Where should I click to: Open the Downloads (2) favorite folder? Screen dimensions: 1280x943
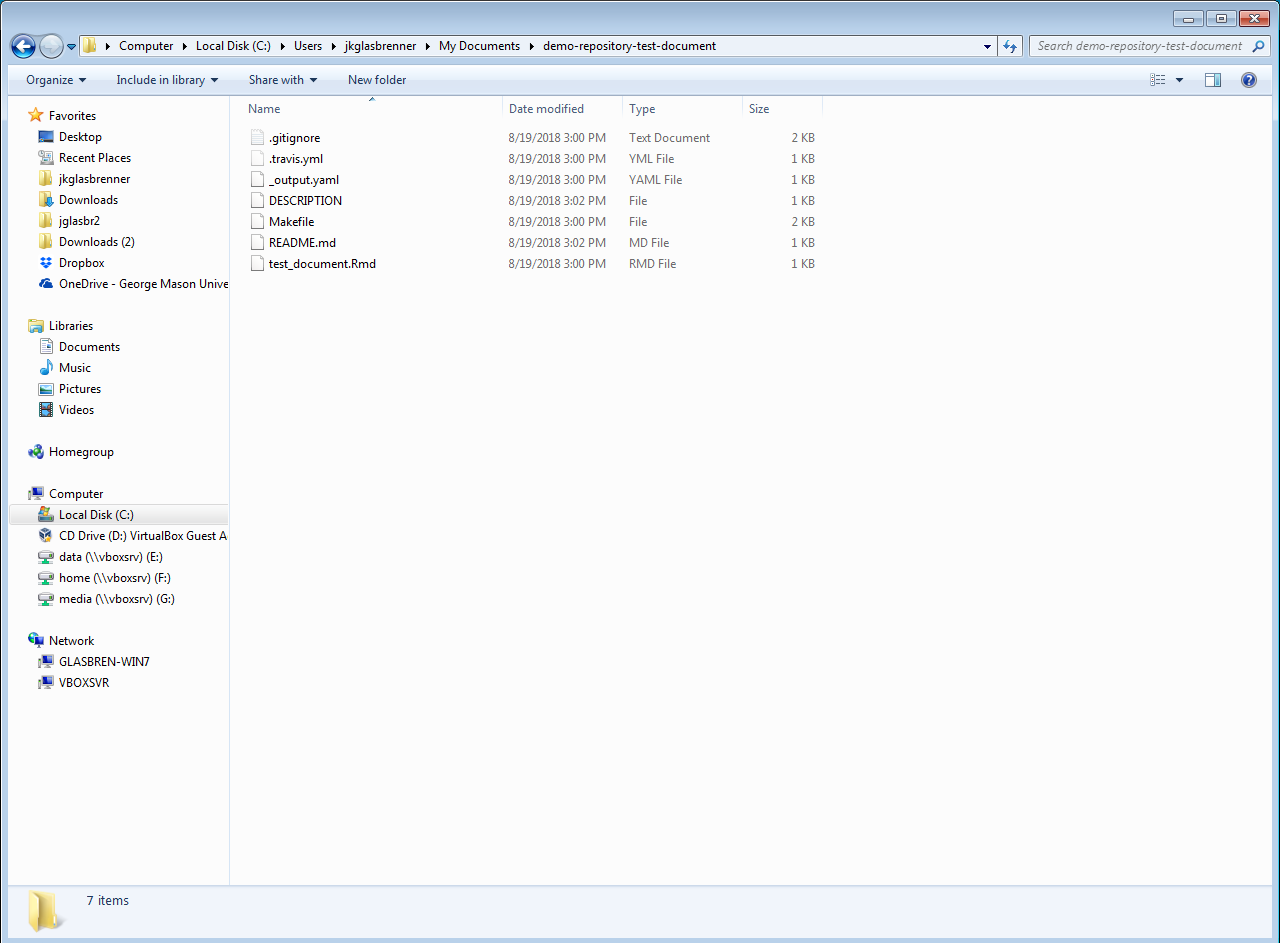[x=96, y=242]
